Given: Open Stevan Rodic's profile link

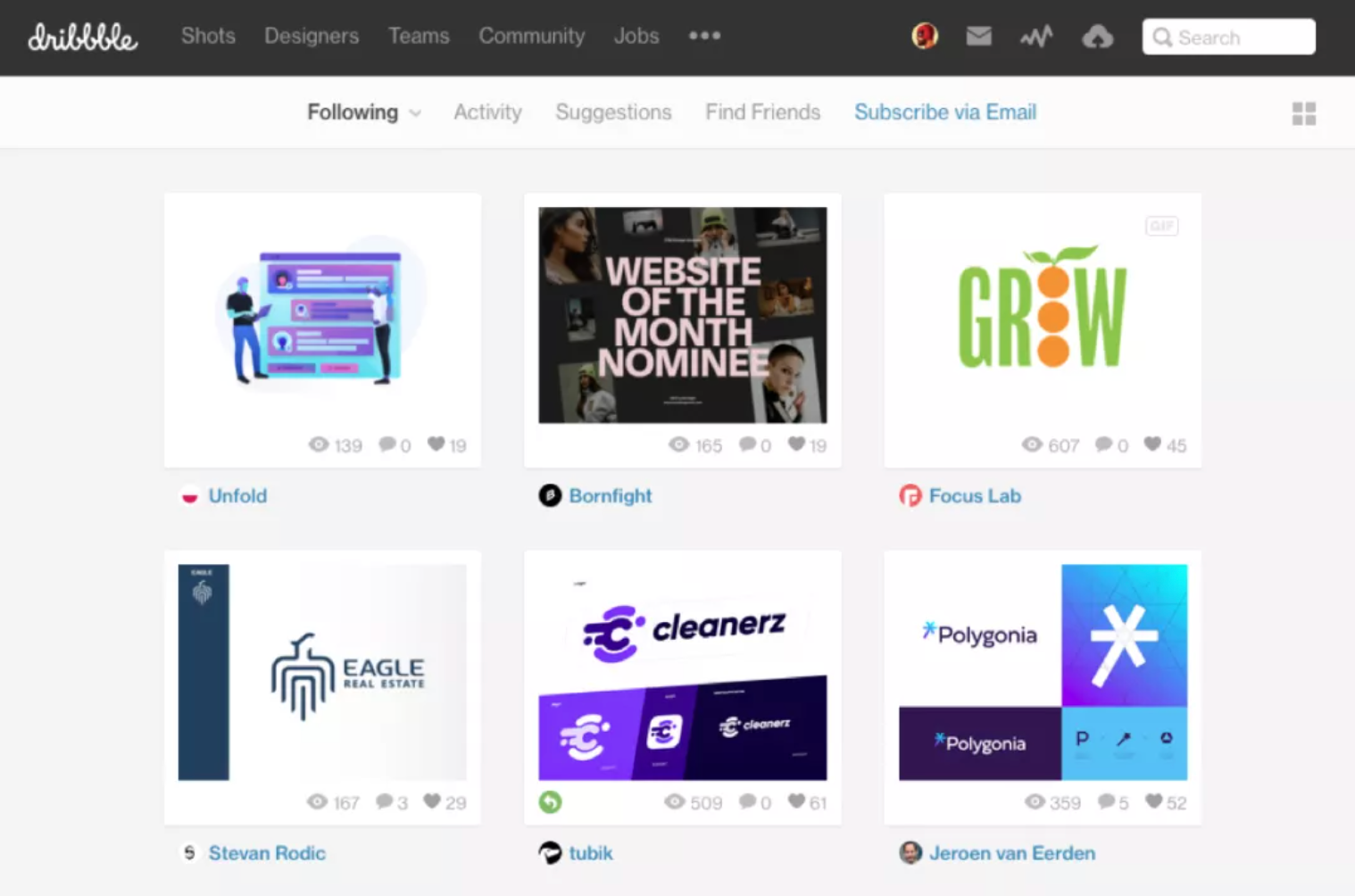Looking at the screenshot, I should (x=267, y=853).
